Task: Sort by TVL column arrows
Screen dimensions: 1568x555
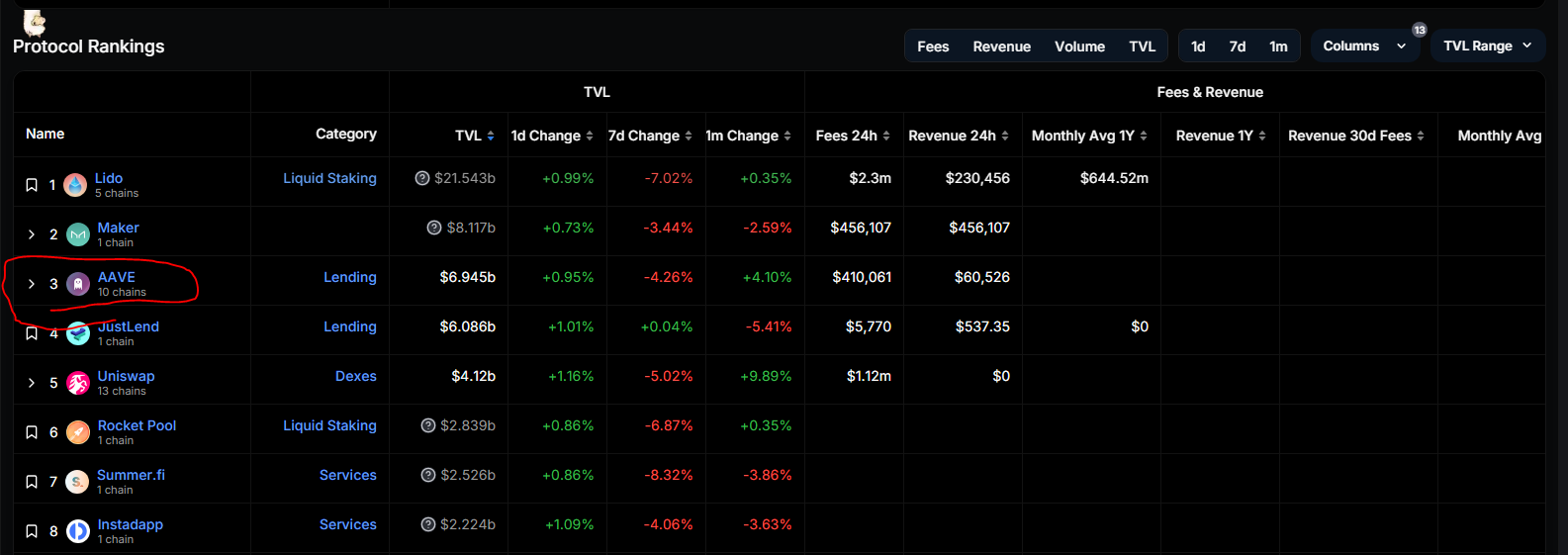Action: tap(491, 136)
